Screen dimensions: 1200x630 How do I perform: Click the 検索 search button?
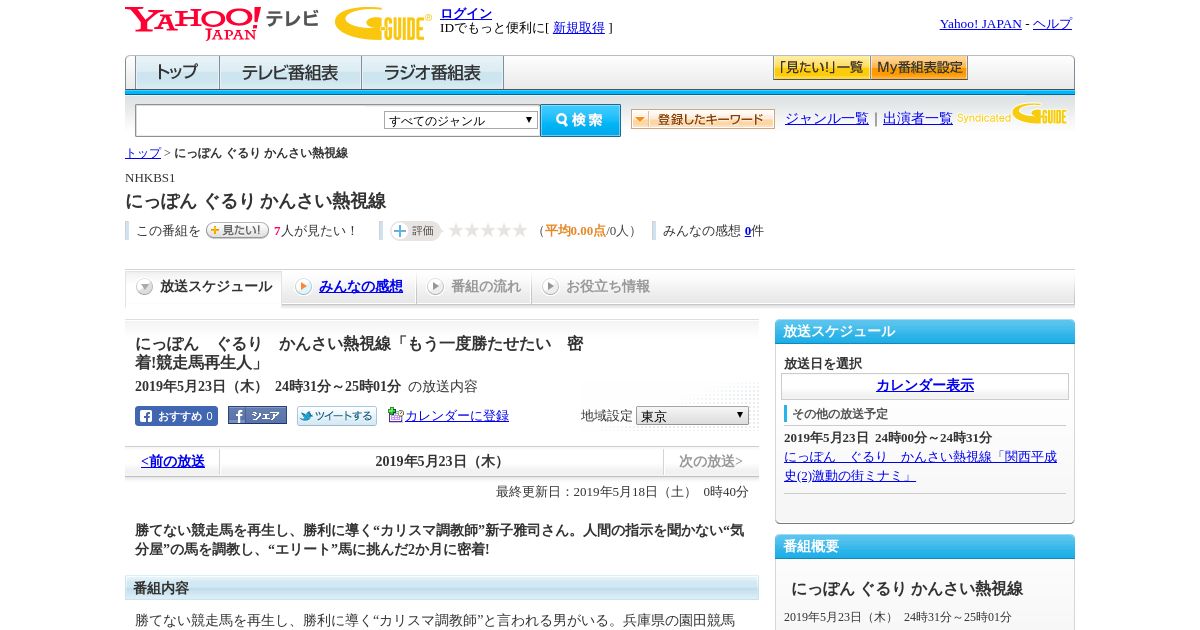point(580,120)
